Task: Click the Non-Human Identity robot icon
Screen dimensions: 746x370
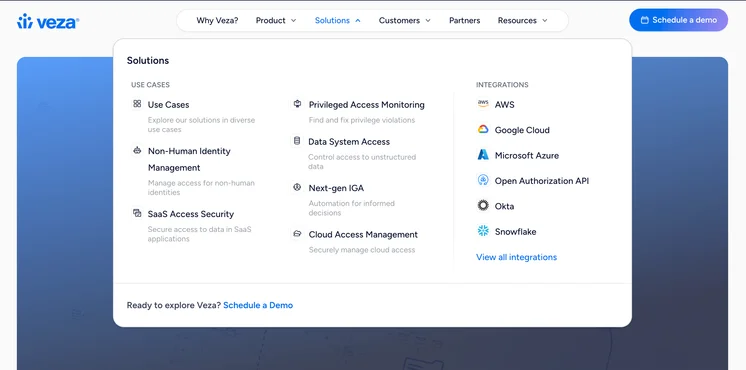Action: coord(137,150)
